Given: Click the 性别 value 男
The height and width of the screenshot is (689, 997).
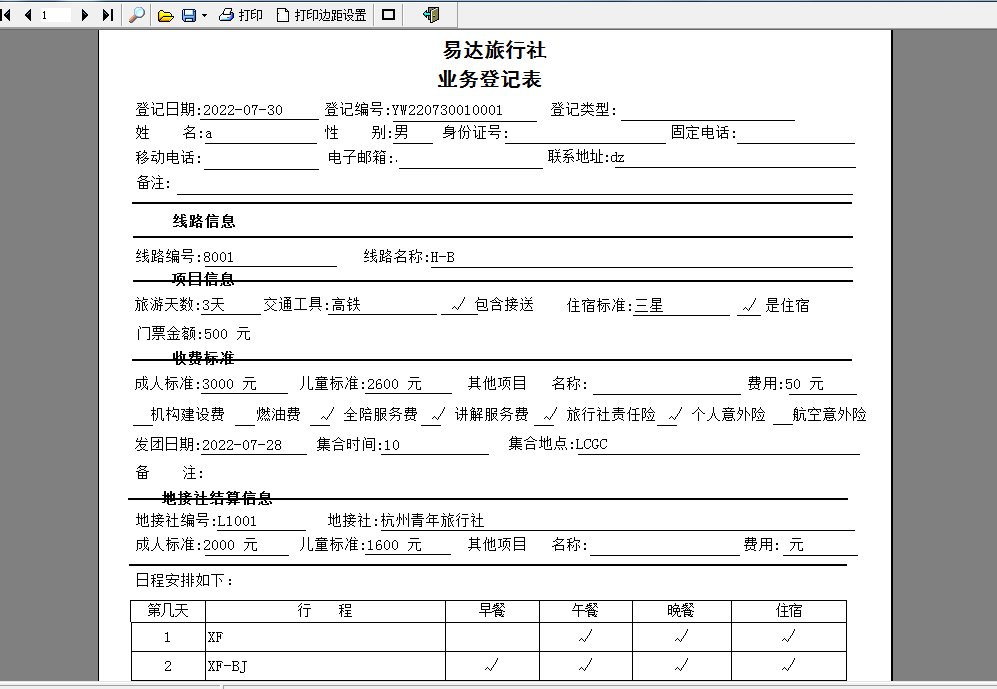Looking at the screenshot, I should click(x=401, y=133).
